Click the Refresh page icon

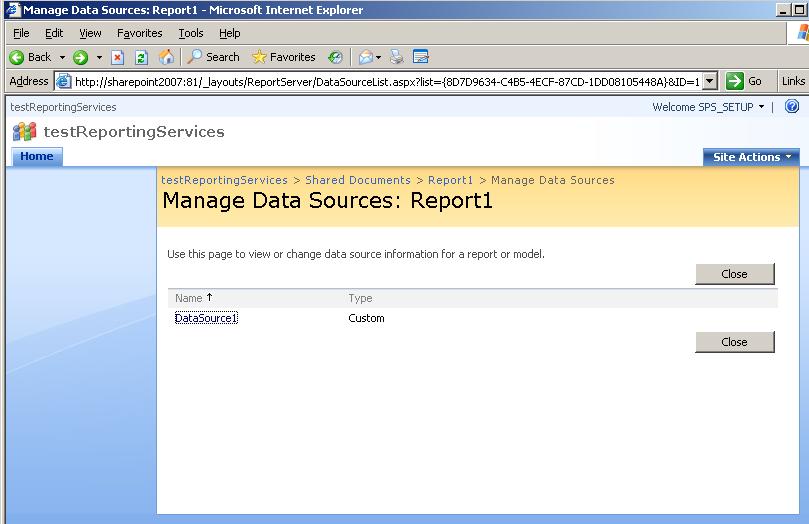pyautogui.click(x=141, y=57)
